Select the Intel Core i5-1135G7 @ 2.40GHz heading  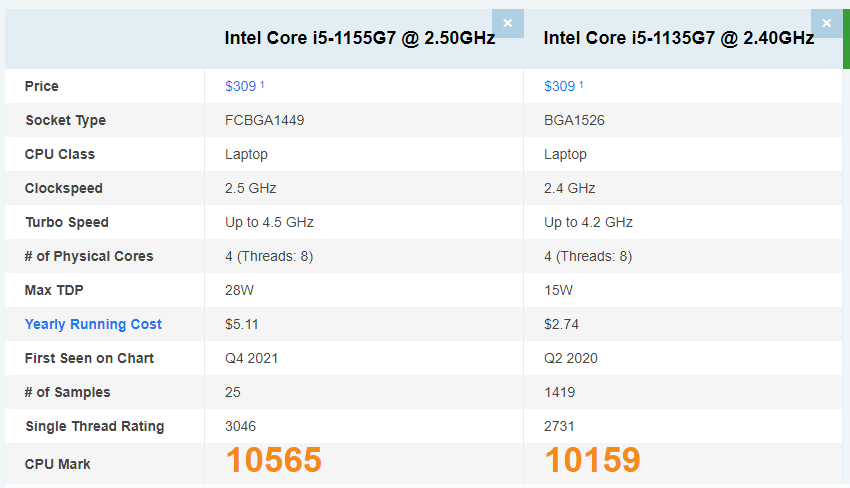[x=679, y=38]
